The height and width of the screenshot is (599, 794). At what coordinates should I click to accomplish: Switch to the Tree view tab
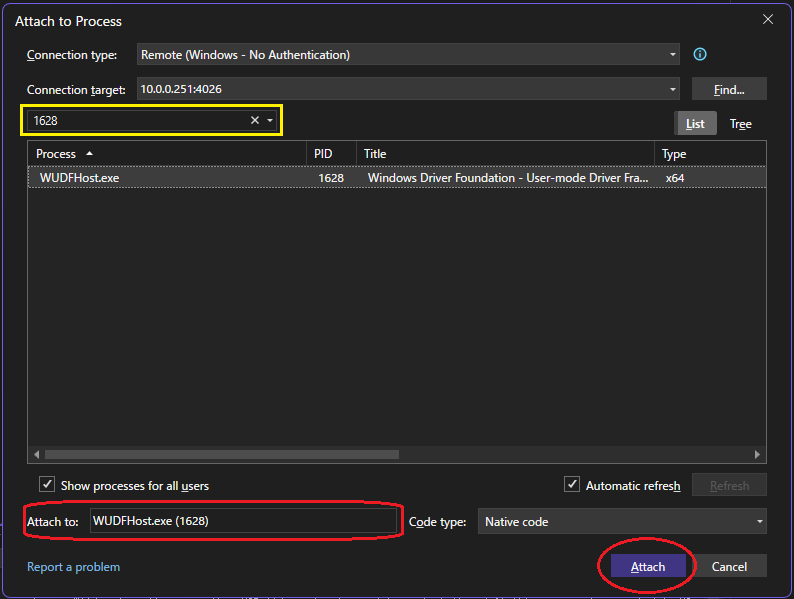740,124
